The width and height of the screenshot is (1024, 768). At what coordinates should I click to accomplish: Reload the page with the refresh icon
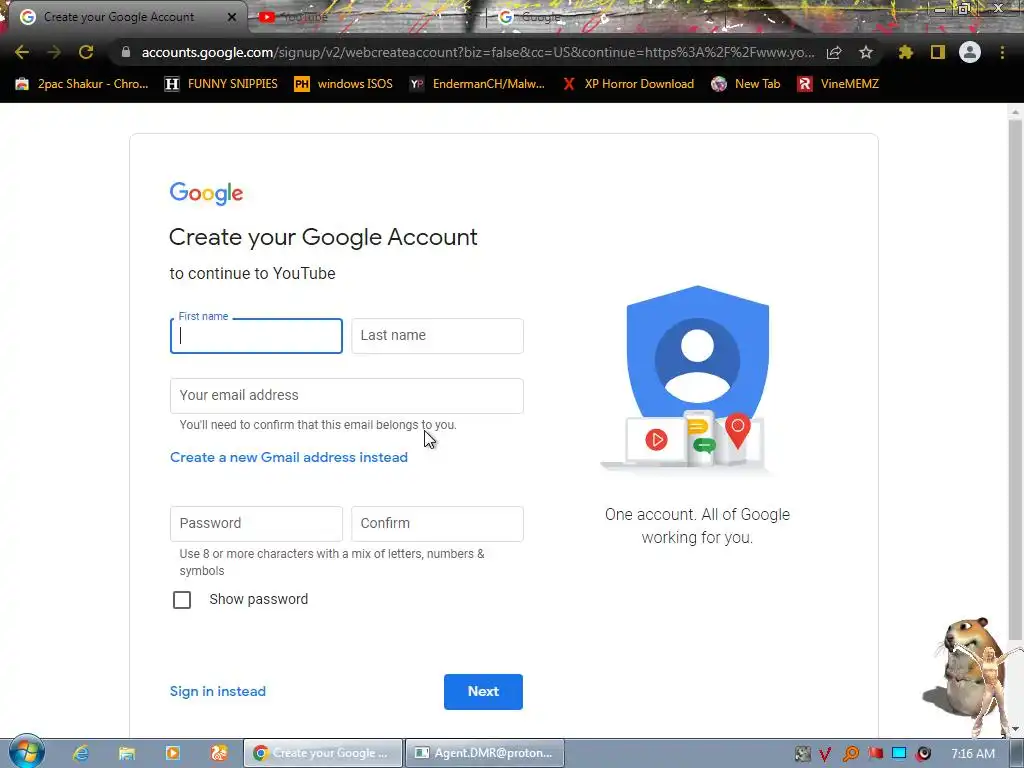[x=86, y=52]
